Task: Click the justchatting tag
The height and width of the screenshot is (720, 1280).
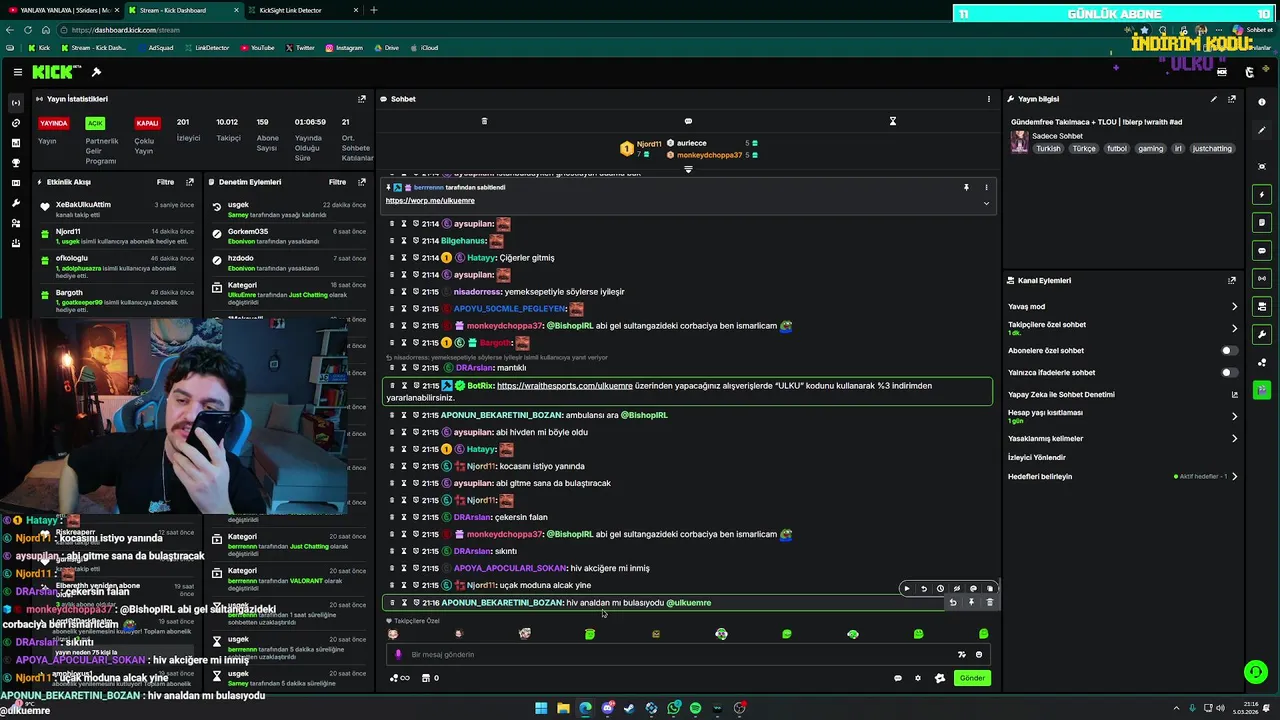Action: pyautogui.click(x=1212, y=149)
